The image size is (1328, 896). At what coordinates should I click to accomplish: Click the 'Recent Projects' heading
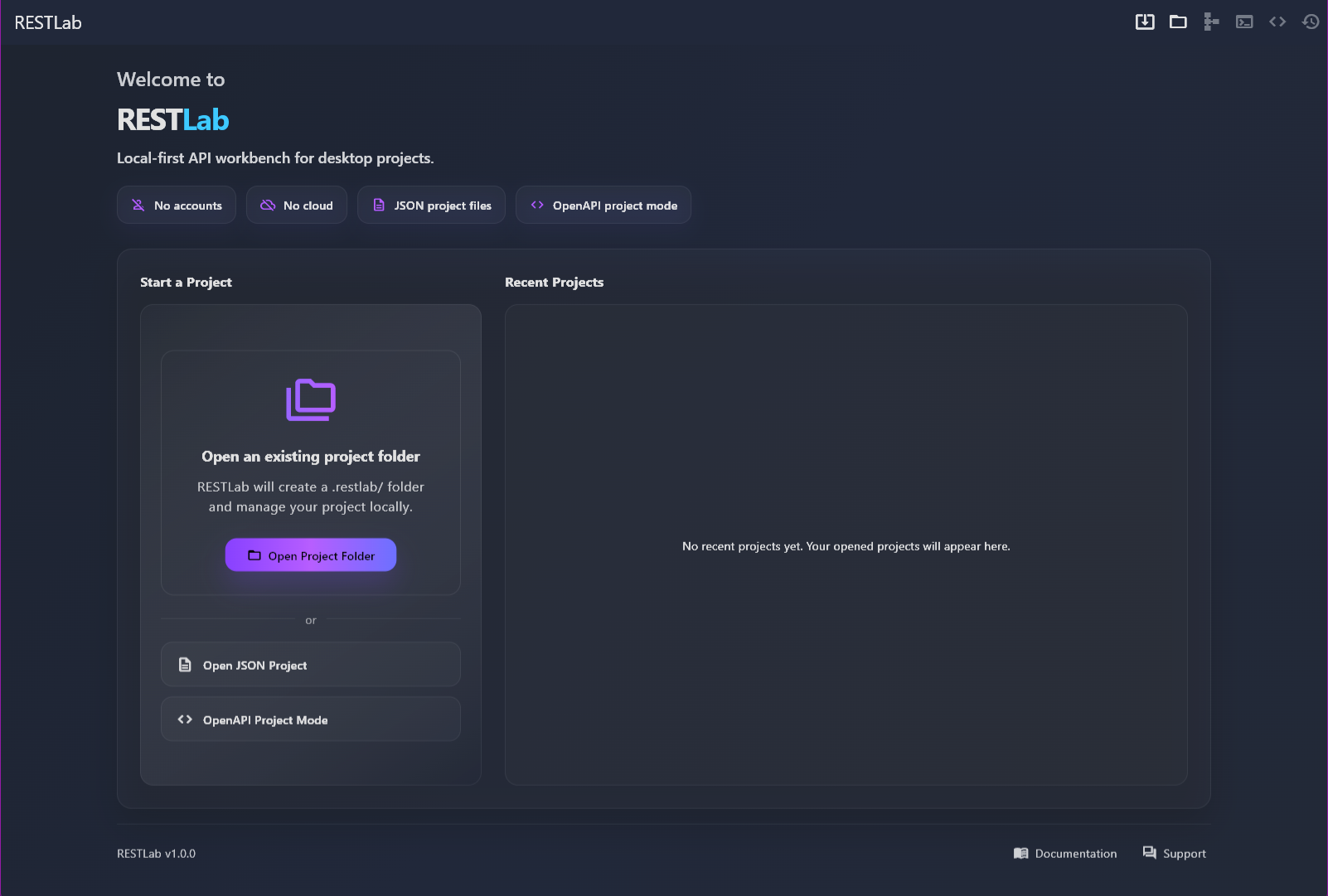[555, 283]
